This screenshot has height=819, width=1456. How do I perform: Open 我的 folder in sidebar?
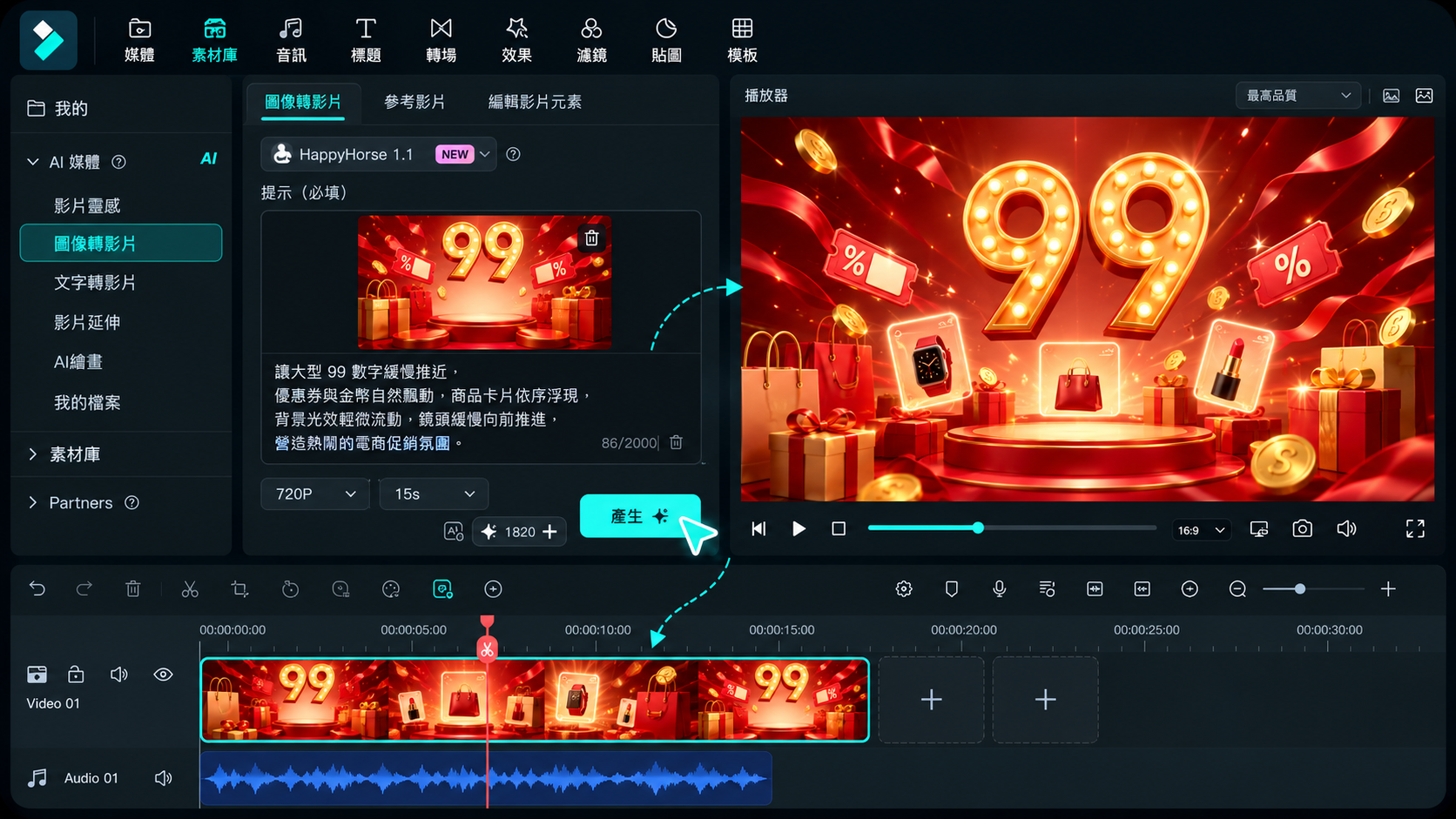pos(57,108)
